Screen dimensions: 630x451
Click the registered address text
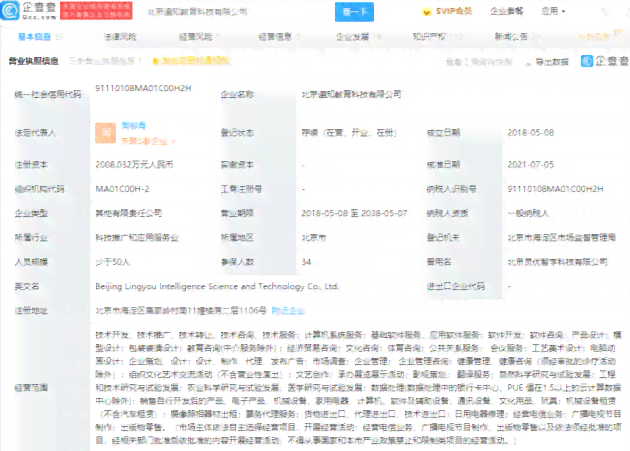pos(181,311)
